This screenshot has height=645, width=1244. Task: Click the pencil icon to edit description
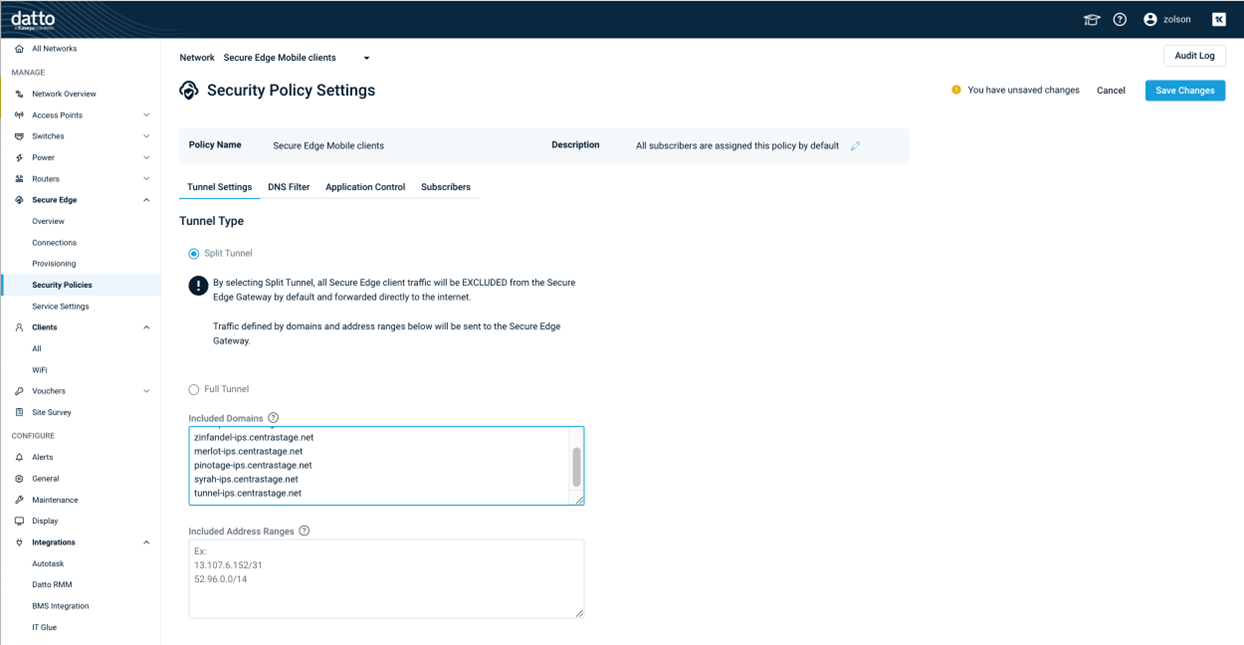pos(855,146)
